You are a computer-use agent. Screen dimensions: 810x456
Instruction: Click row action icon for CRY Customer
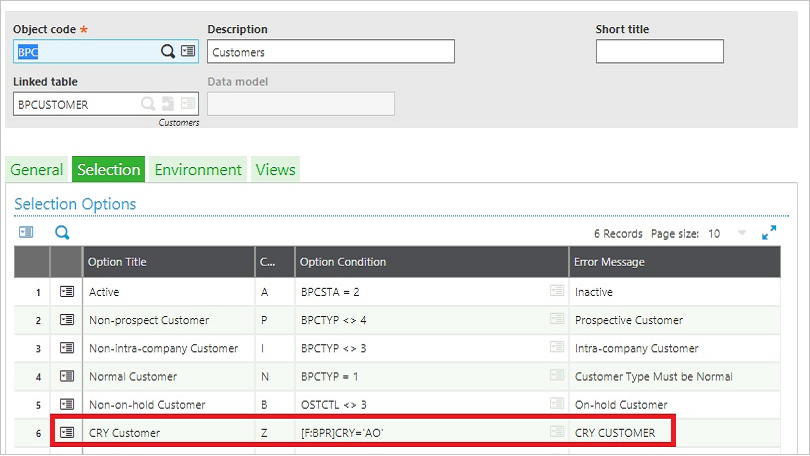(67, 432)
